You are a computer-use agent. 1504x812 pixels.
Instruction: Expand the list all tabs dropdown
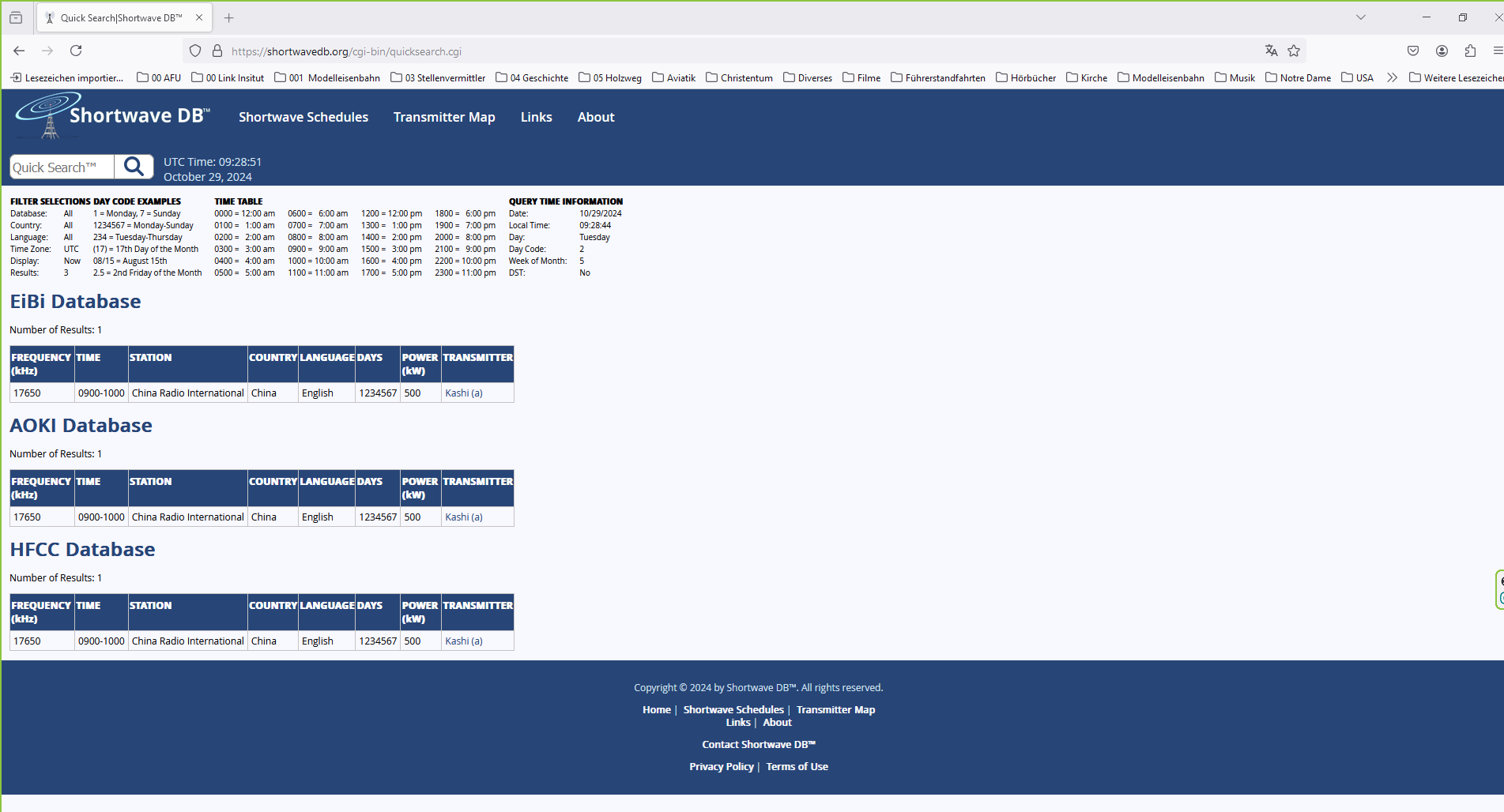click(x=1360, y=17)
